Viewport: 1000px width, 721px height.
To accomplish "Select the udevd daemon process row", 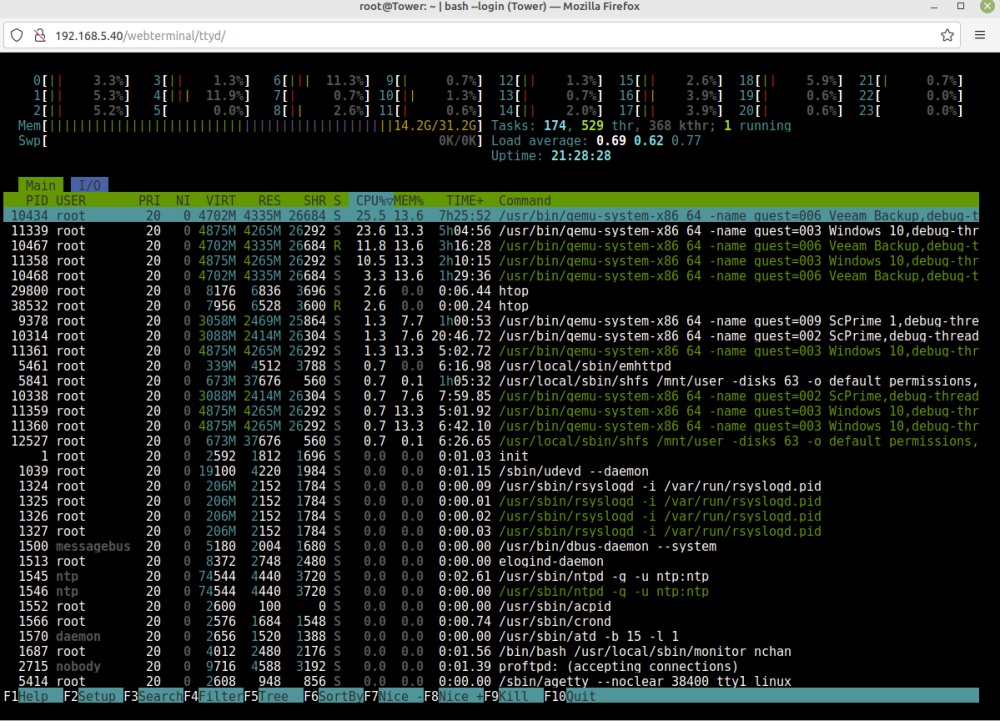I will tap(491, 471).
